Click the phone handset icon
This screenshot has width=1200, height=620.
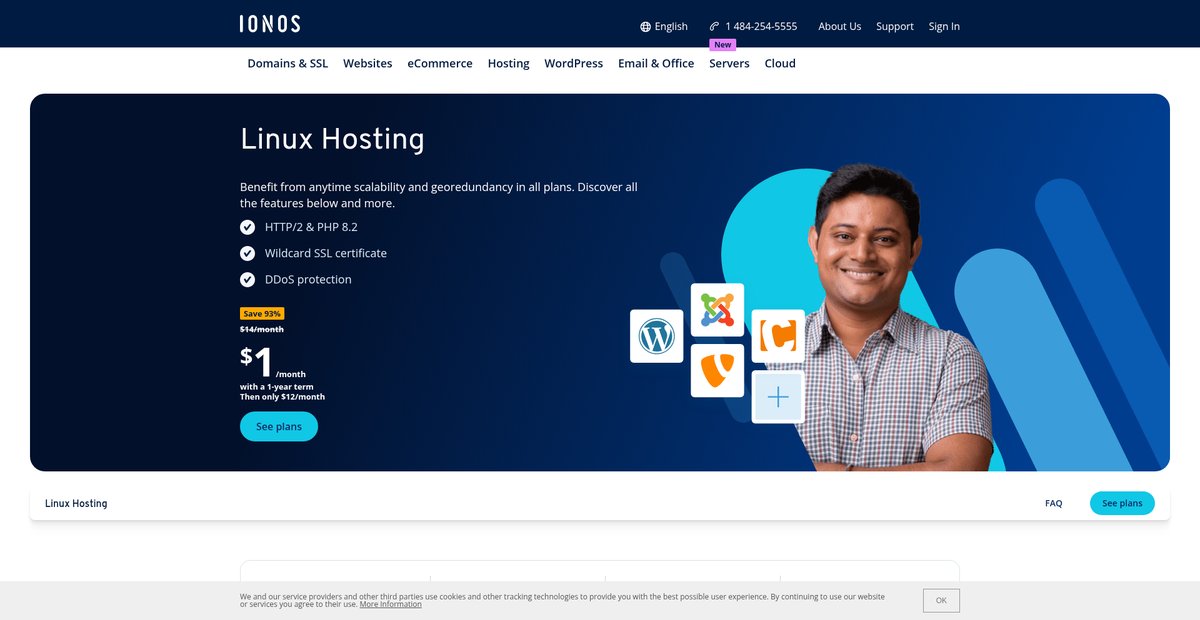coord(714,26)
